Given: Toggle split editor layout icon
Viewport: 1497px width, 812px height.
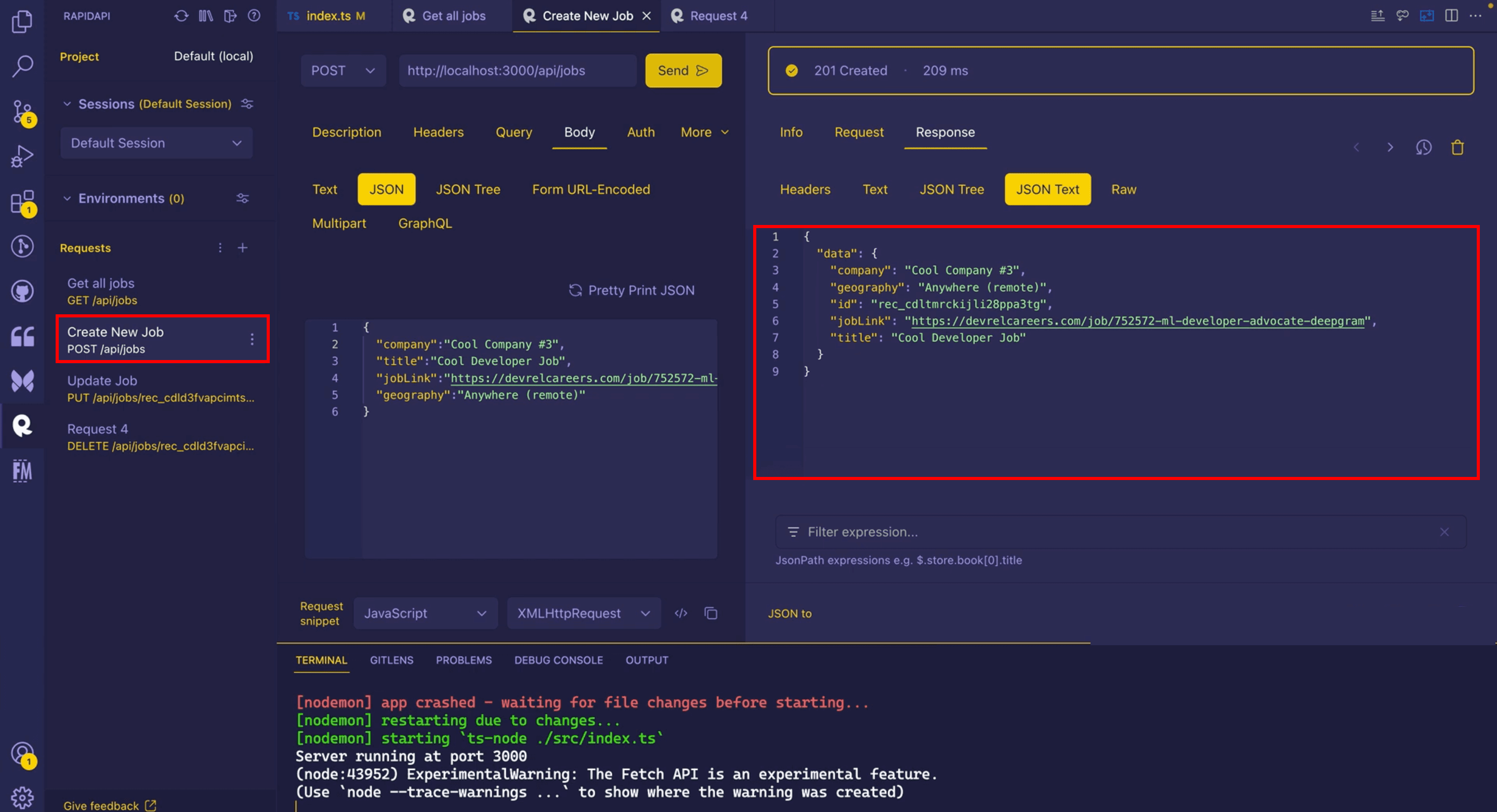Looking at the screenshot, I should tap(1451, 16).
